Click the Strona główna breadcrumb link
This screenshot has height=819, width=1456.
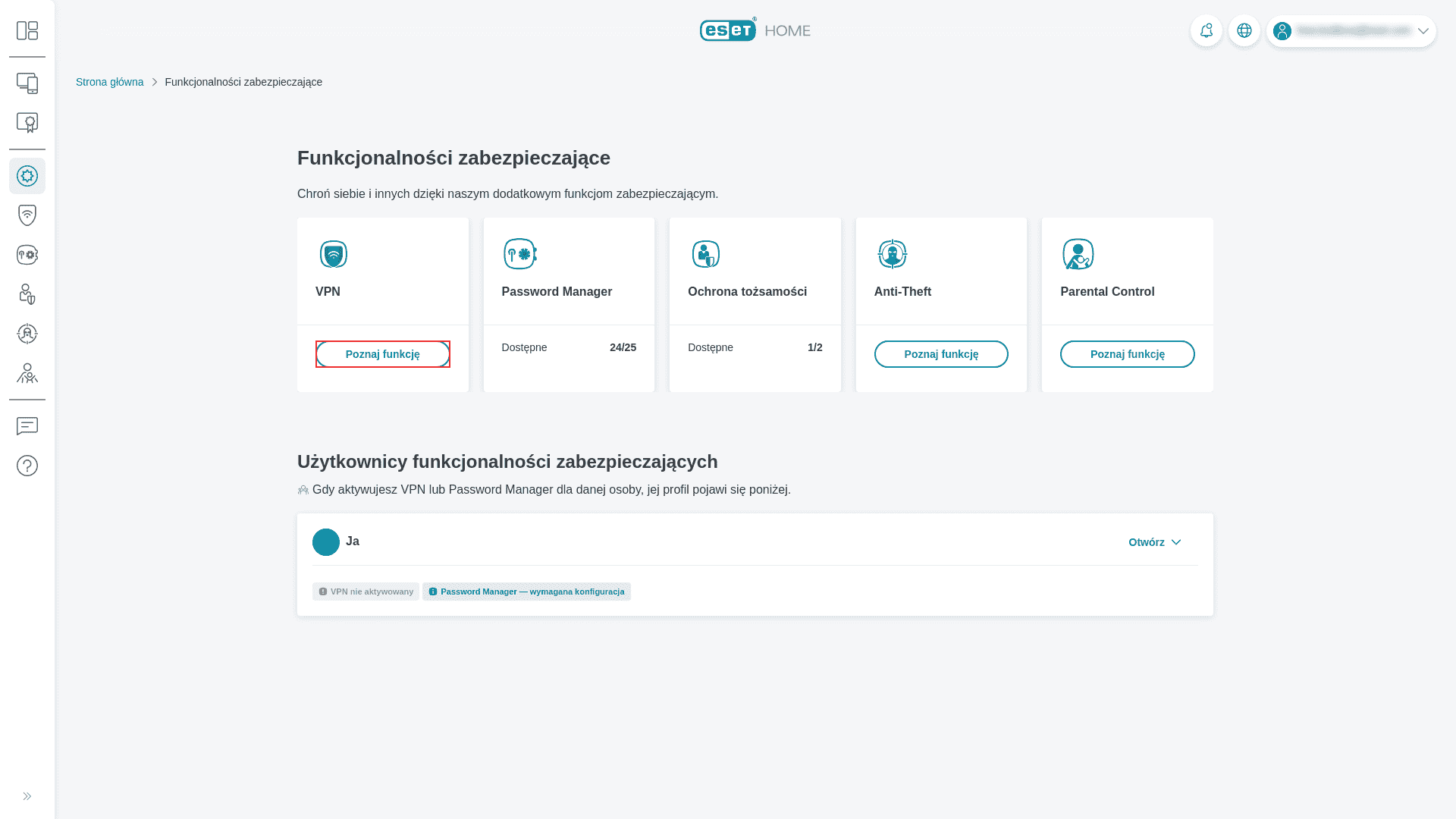[x=109, y=82]
